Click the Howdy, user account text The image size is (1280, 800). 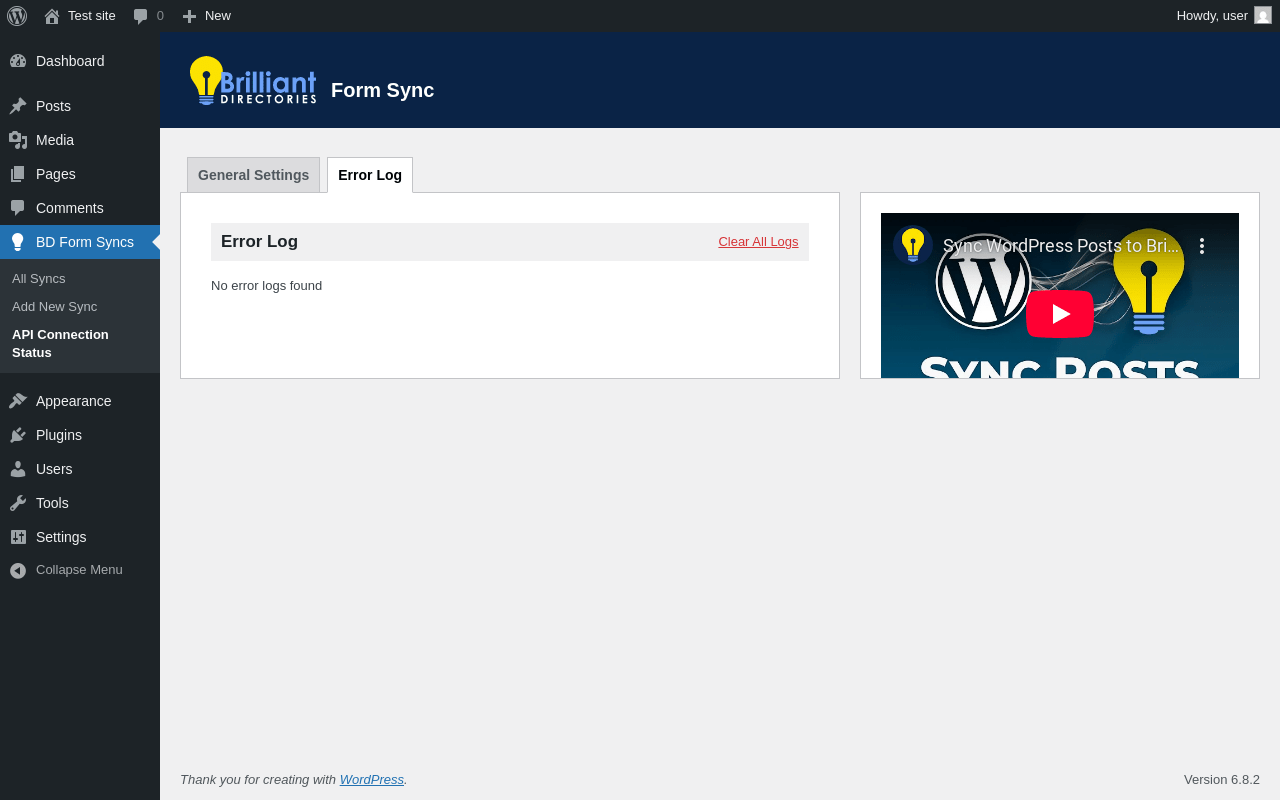coord(1212,16)
